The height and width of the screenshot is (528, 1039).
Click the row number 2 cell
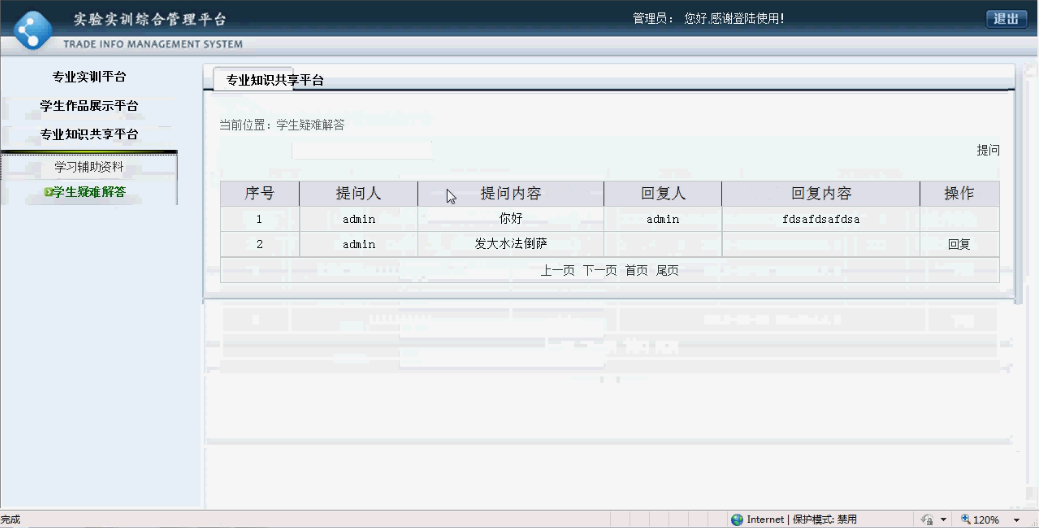click(x=259, y=244)
